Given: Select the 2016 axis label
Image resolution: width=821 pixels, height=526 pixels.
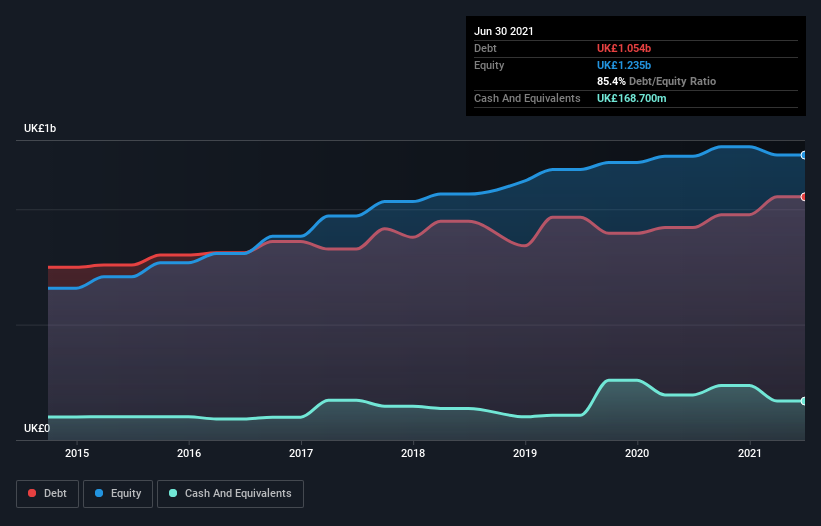Looking at the screenshot, I should pos(189,453).
